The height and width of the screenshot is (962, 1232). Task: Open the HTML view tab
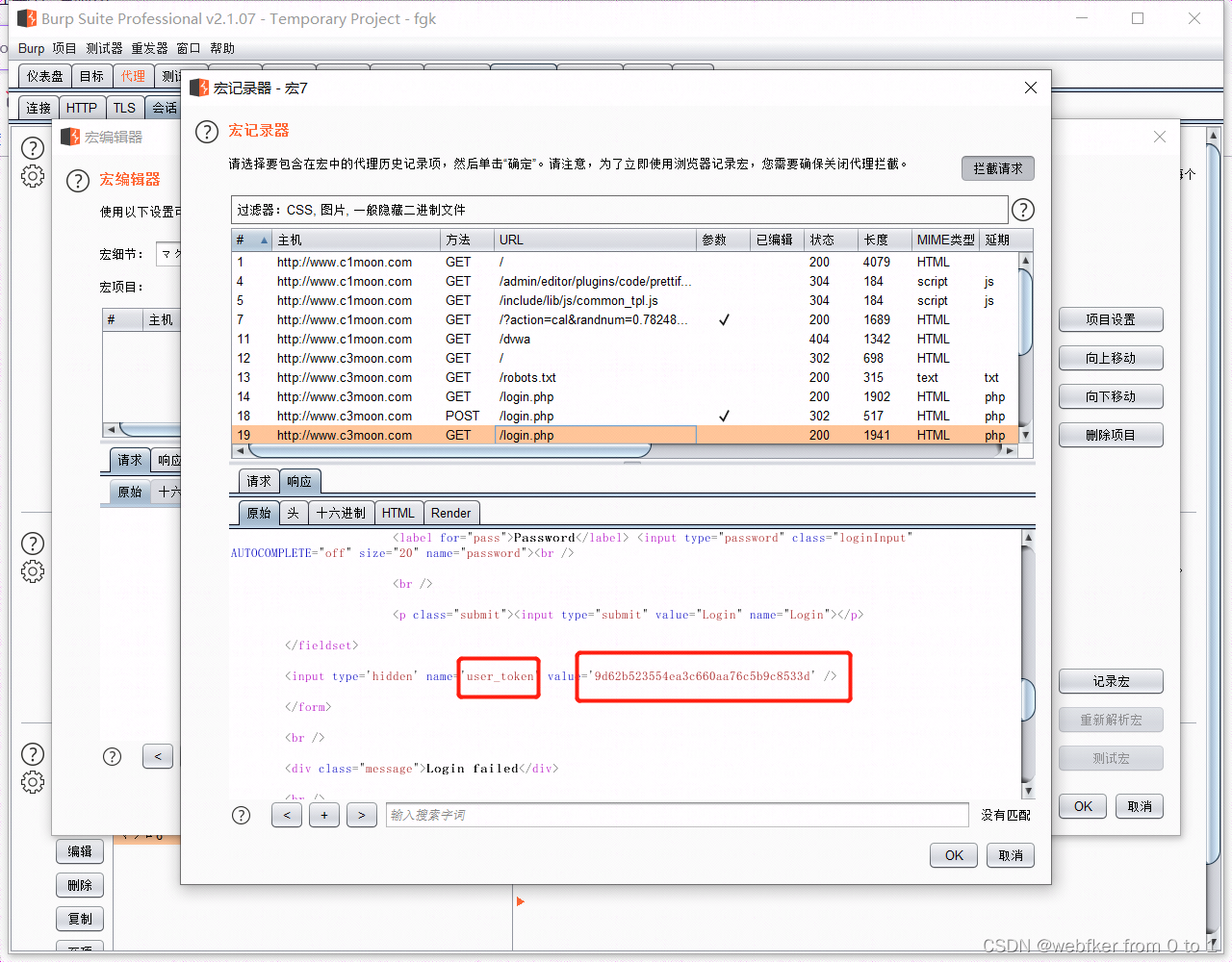click(398, 513)
